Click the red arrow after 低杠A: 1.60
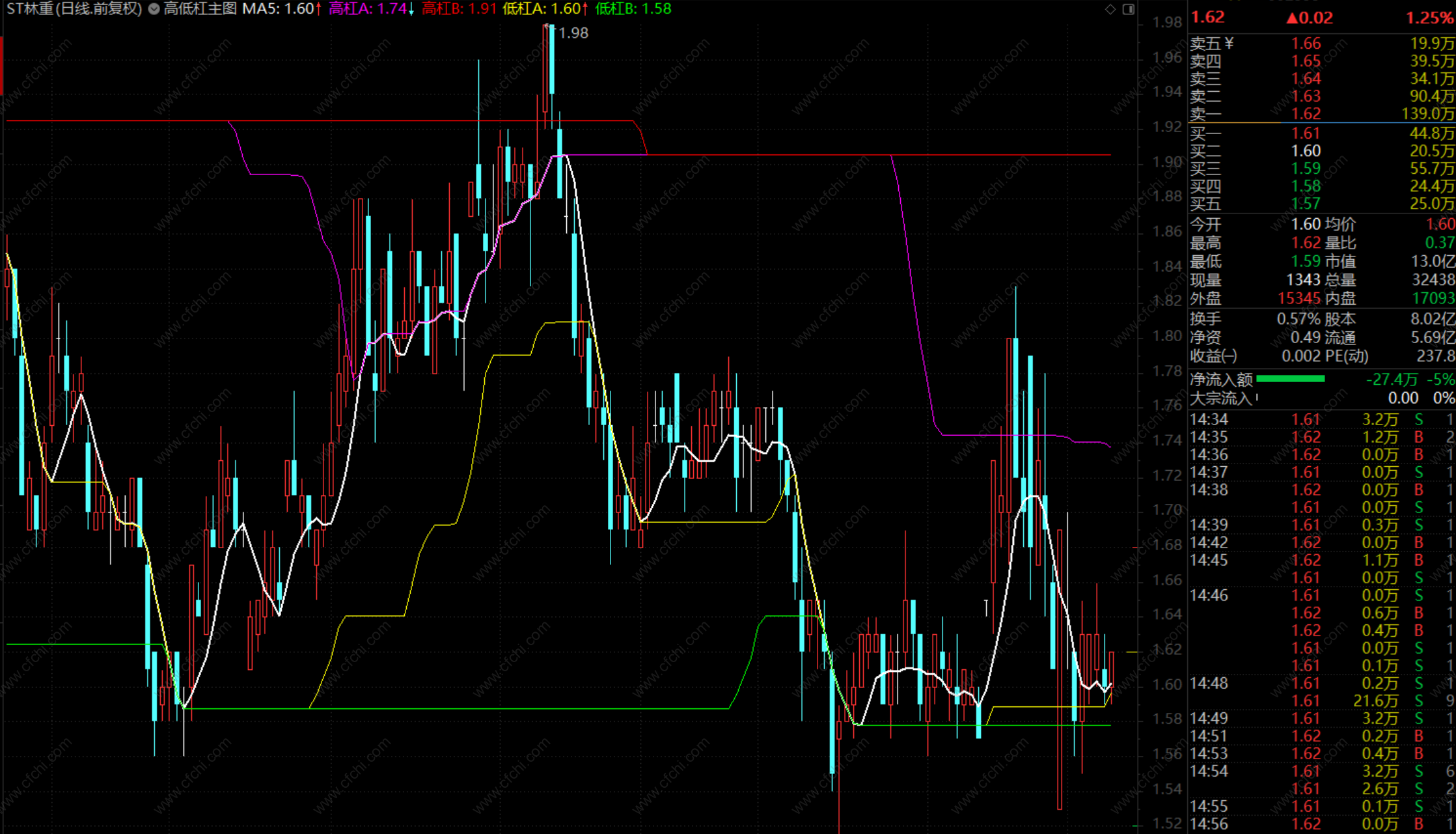 pyautogui.click(x=585, y=9)
